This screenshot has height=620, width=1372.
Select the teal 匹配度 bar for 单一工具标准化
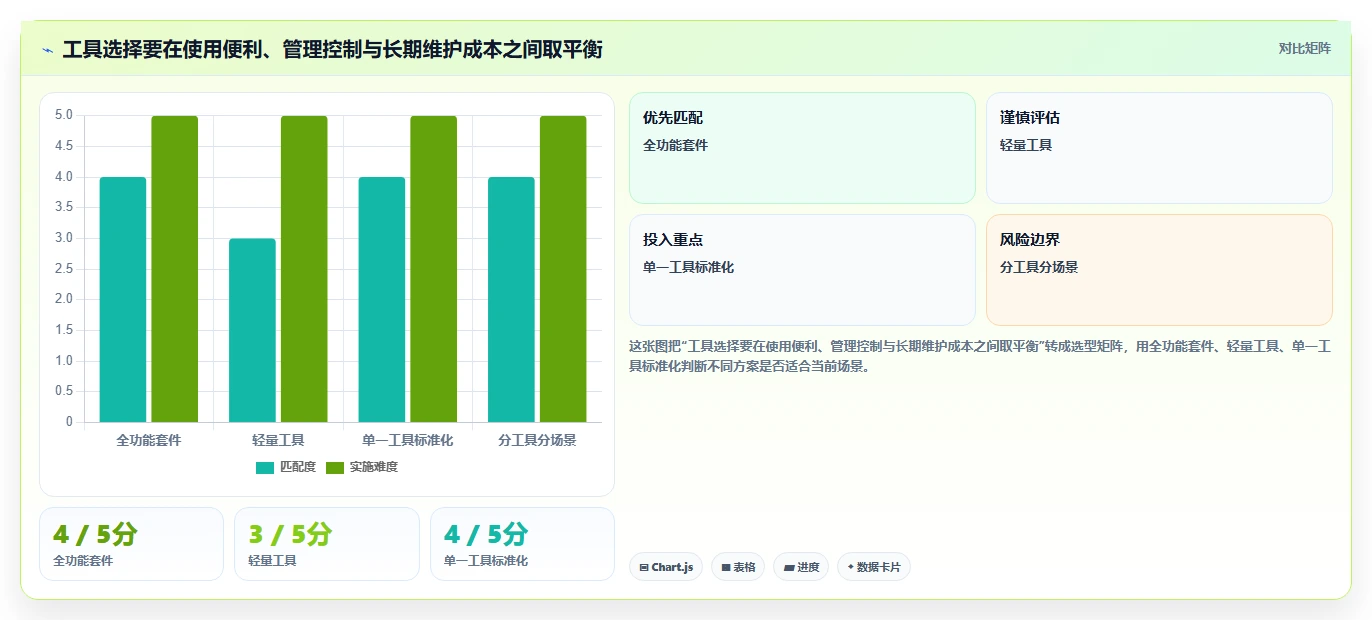pos(382,299)
